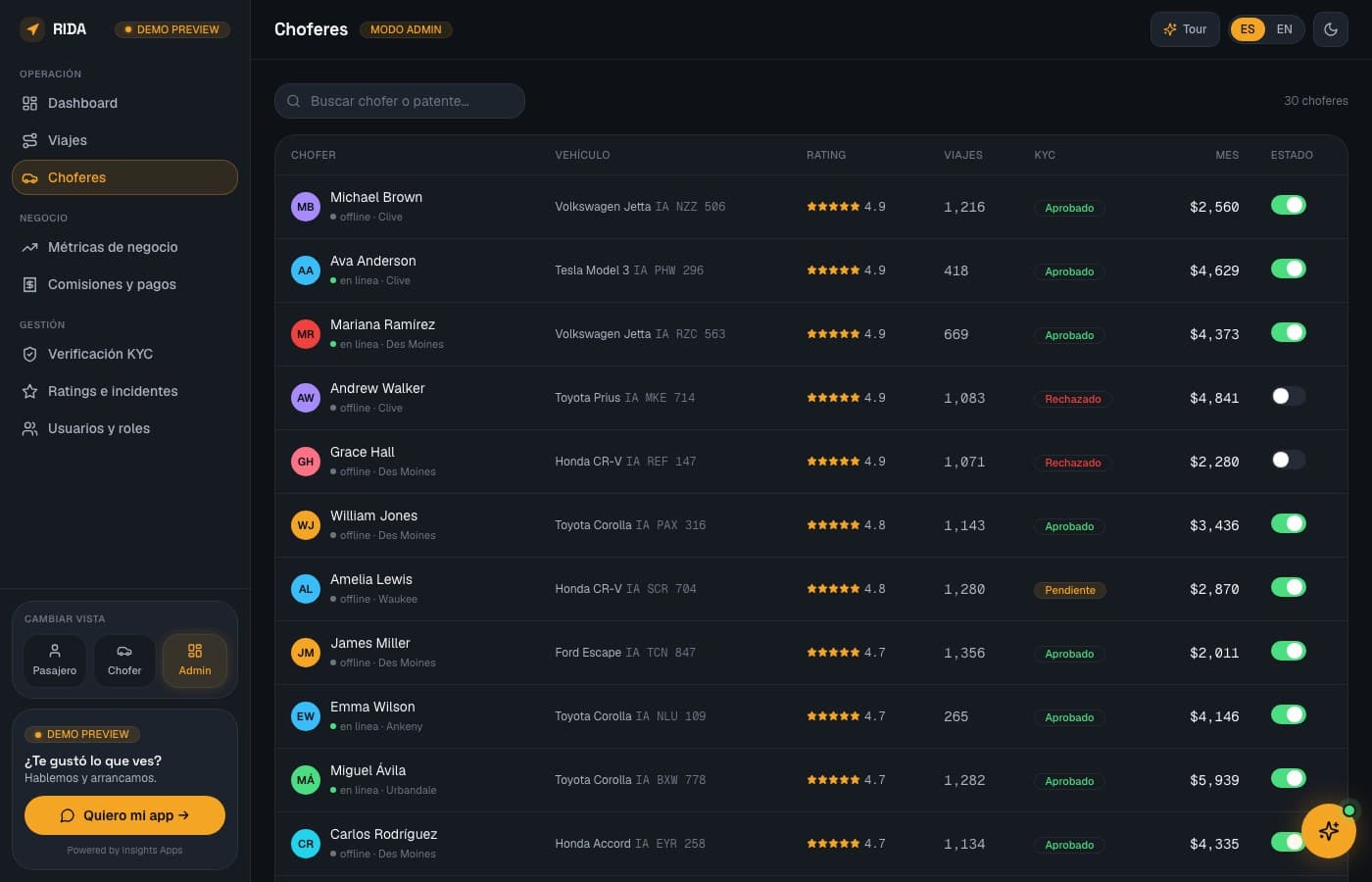Viewport: 1372px width, 882px height.
Task: Click the MODO ADMIN badge
Action: coord(406,29)
